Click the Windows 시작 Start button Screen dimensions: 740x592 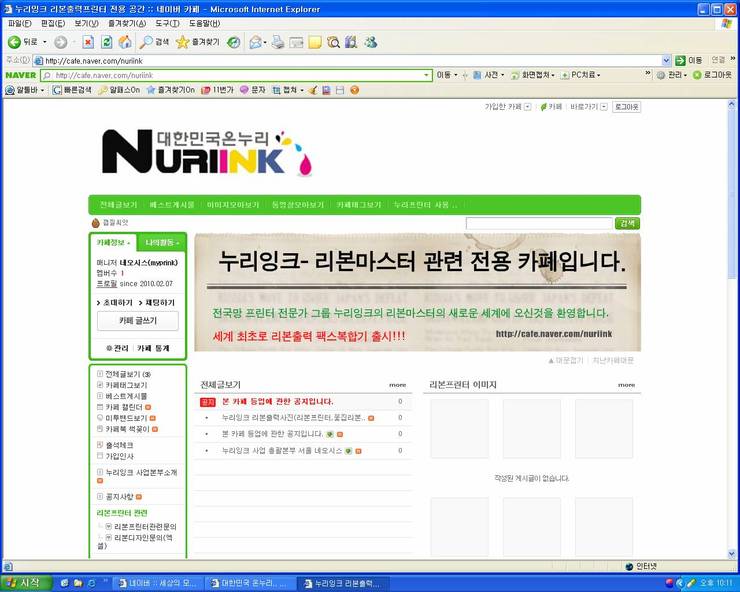point(24,582)
